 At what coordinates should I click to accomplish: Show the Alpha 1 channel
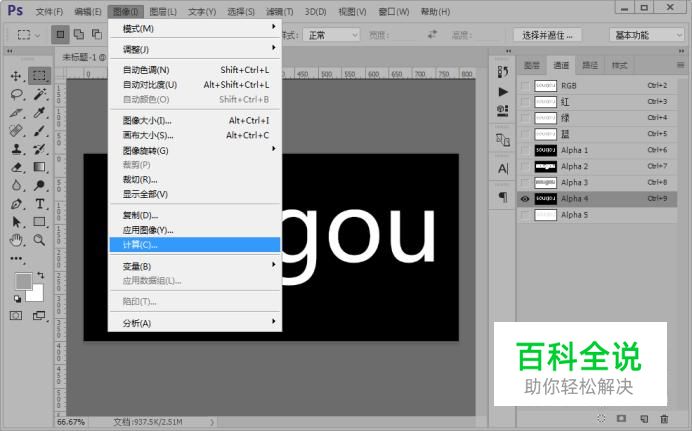pyautogui.click(x=525, y=150)
